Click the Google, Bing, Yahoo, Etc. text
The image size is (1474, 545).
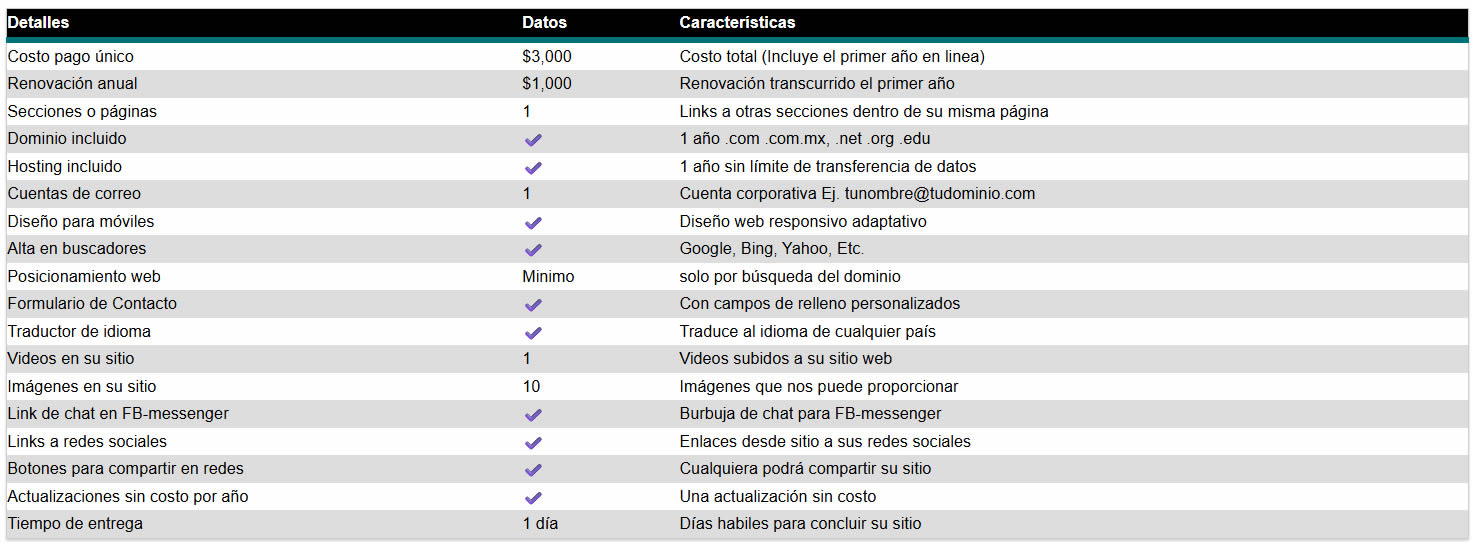(x=772, y=249)
